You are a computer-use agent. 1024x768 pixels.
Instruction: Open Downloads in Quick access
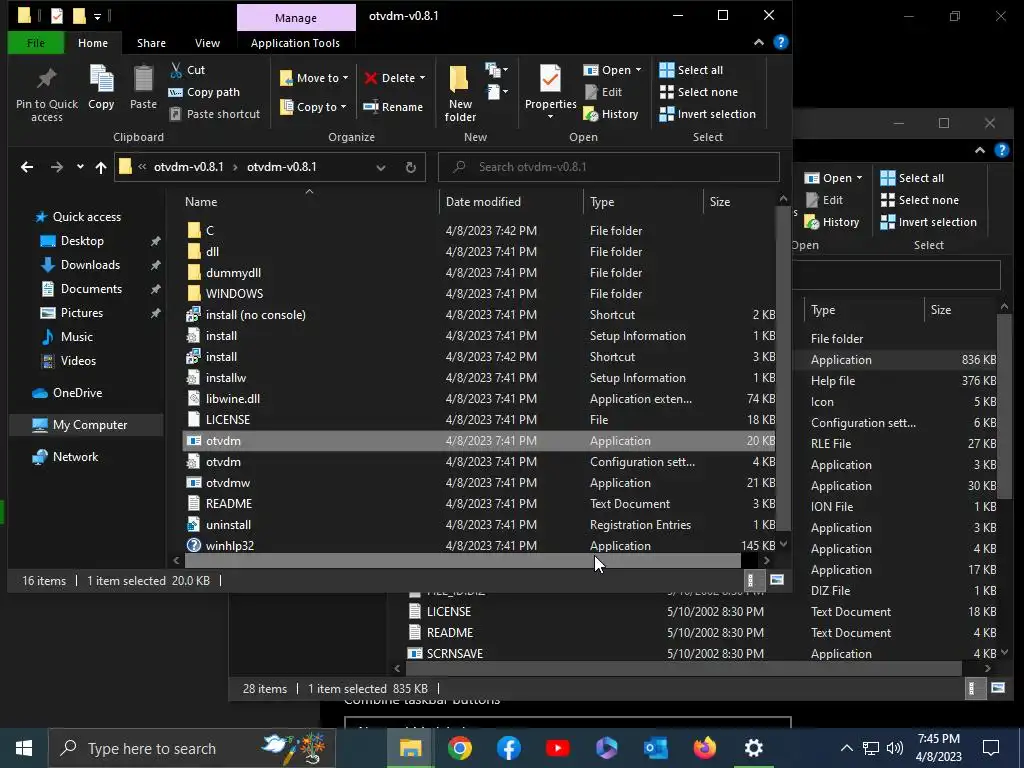pyautogui.click(x=91, y=264)
